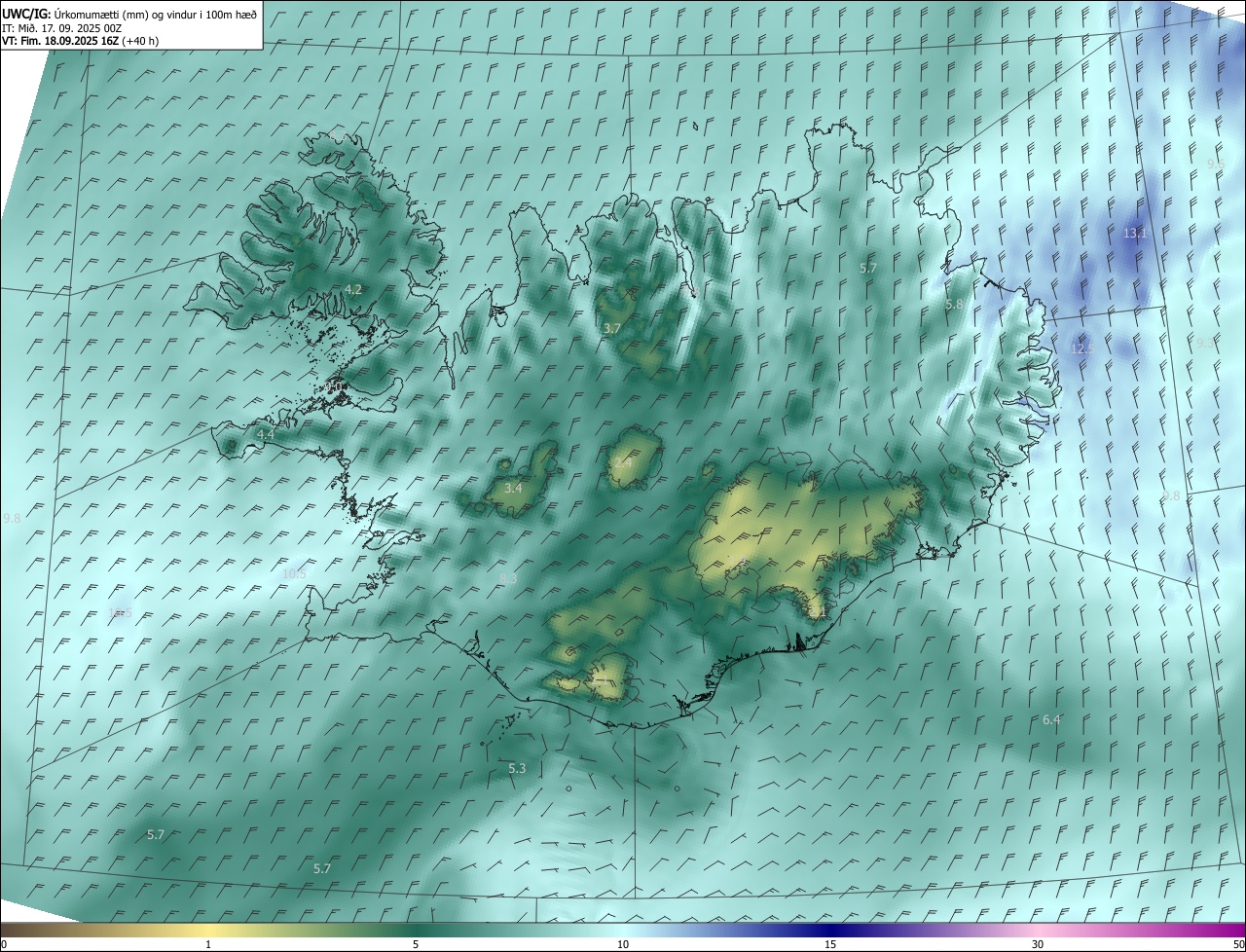Click the map title 'Úrkomumætti (mm) og vindur í 100m hæð'
1246x952 pixels.
coord(155,15)
